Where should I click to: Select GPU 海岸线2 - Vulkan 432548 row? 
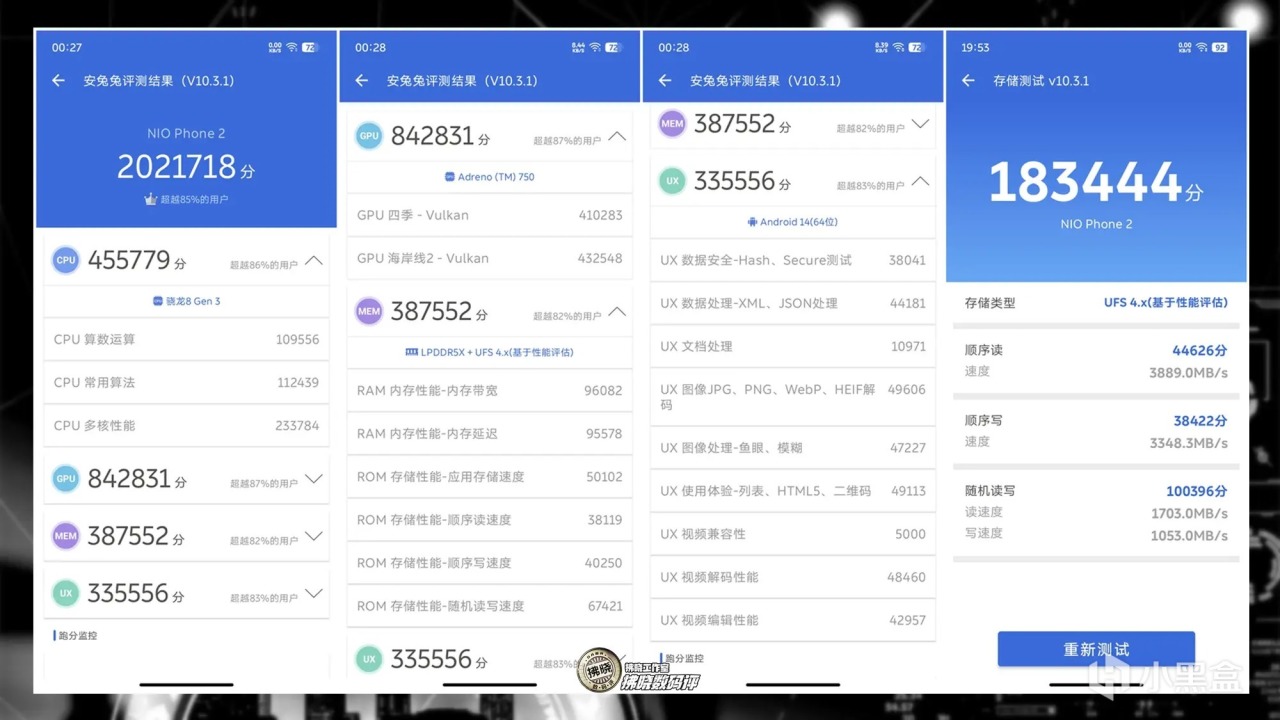pos(490,258)
